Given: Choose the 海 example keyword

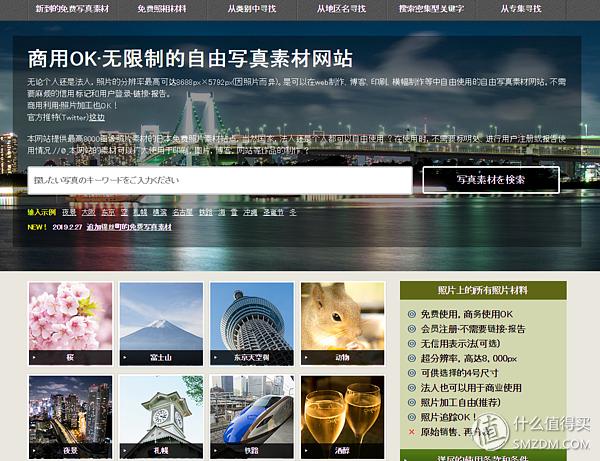Looking at the screenshot, I should point(222,212).
